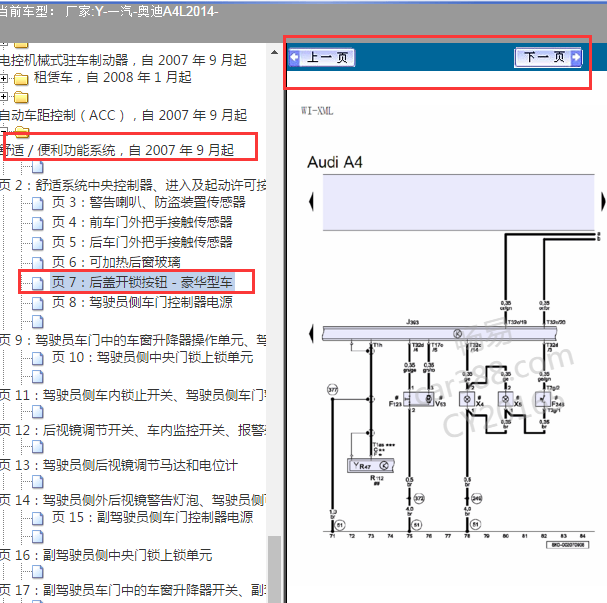Open 页 6：可加热后窗玻璃
The width and height of the screenshot is (607, 603).
[116, 262]
